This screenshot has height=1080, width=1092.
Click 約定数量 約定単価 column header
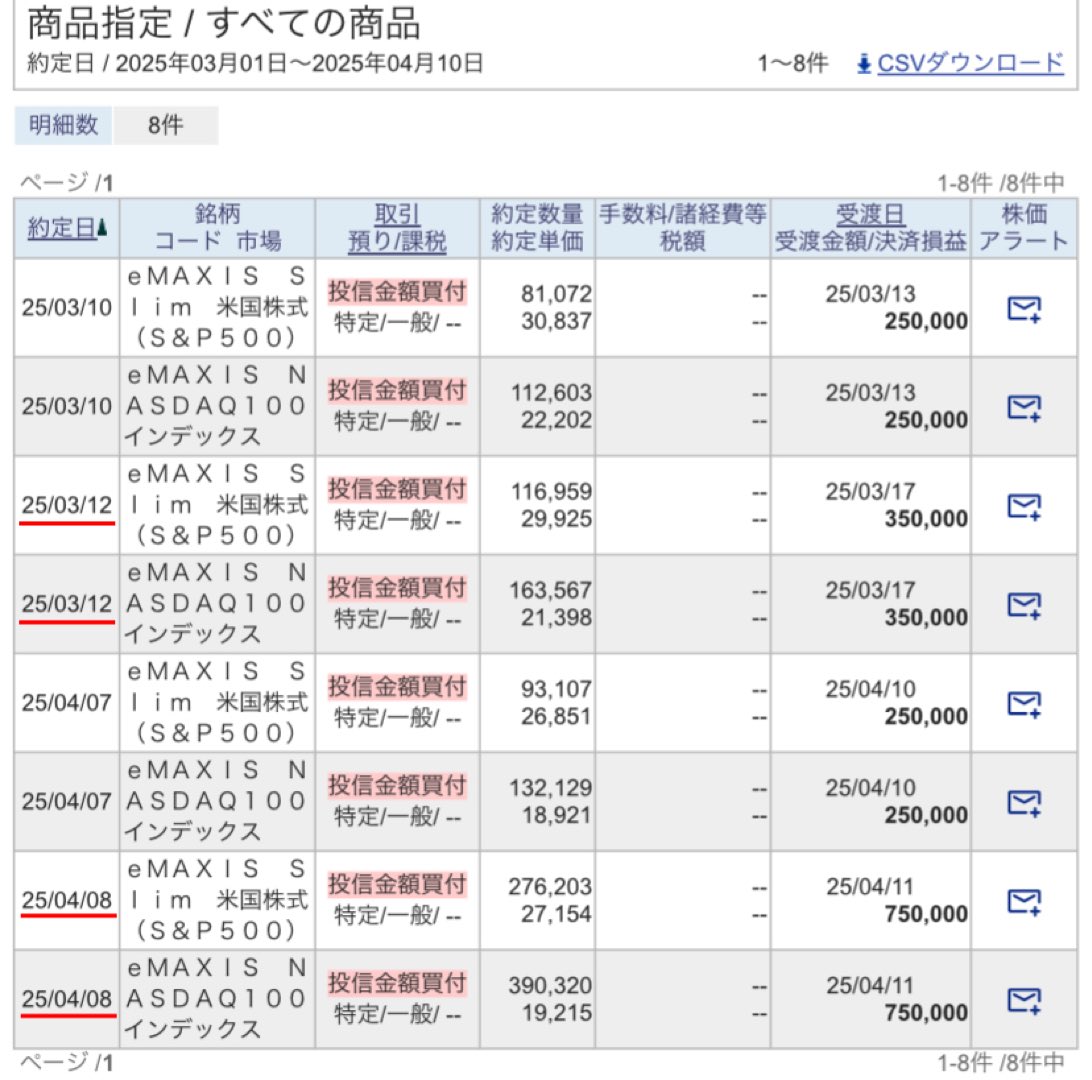click(537, 228)
